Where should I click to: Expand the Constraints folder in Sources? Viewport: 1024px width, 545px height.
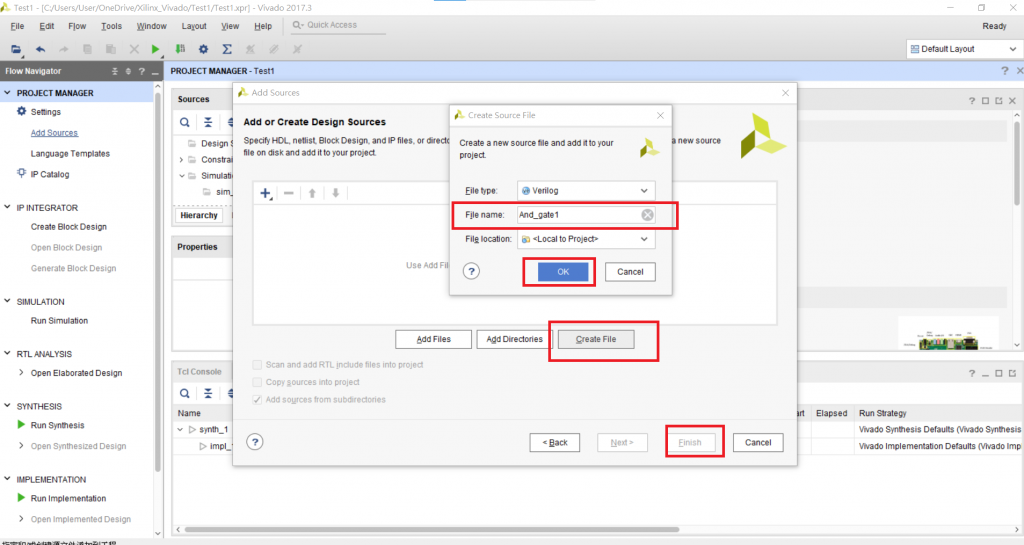[182, 159]
